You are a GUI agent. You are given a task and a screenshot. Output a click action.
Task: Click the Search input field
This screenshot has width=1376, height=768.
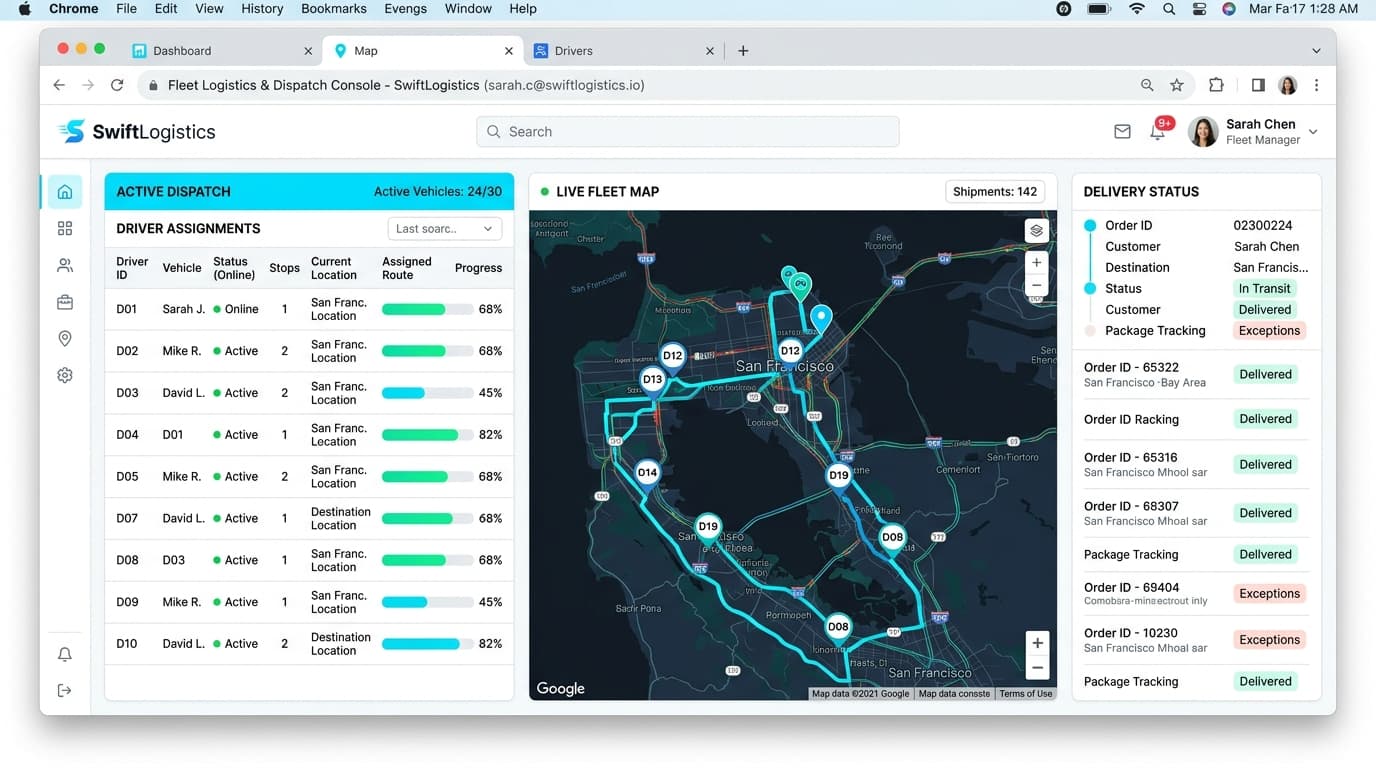(x=688, y=132)
